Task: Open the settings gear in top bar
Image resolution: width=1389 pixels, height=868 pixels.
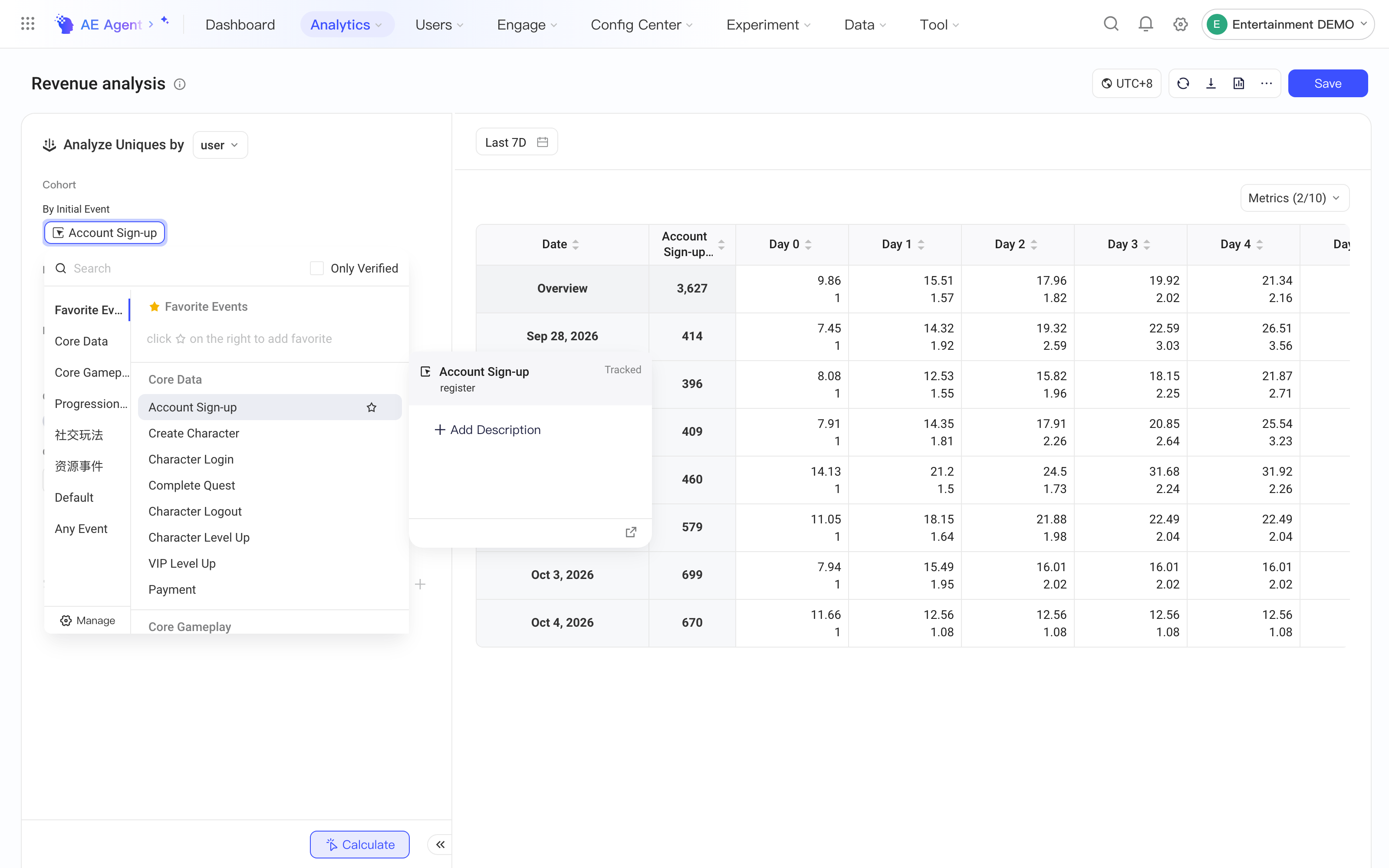Action: click(x=1180, y=24)
